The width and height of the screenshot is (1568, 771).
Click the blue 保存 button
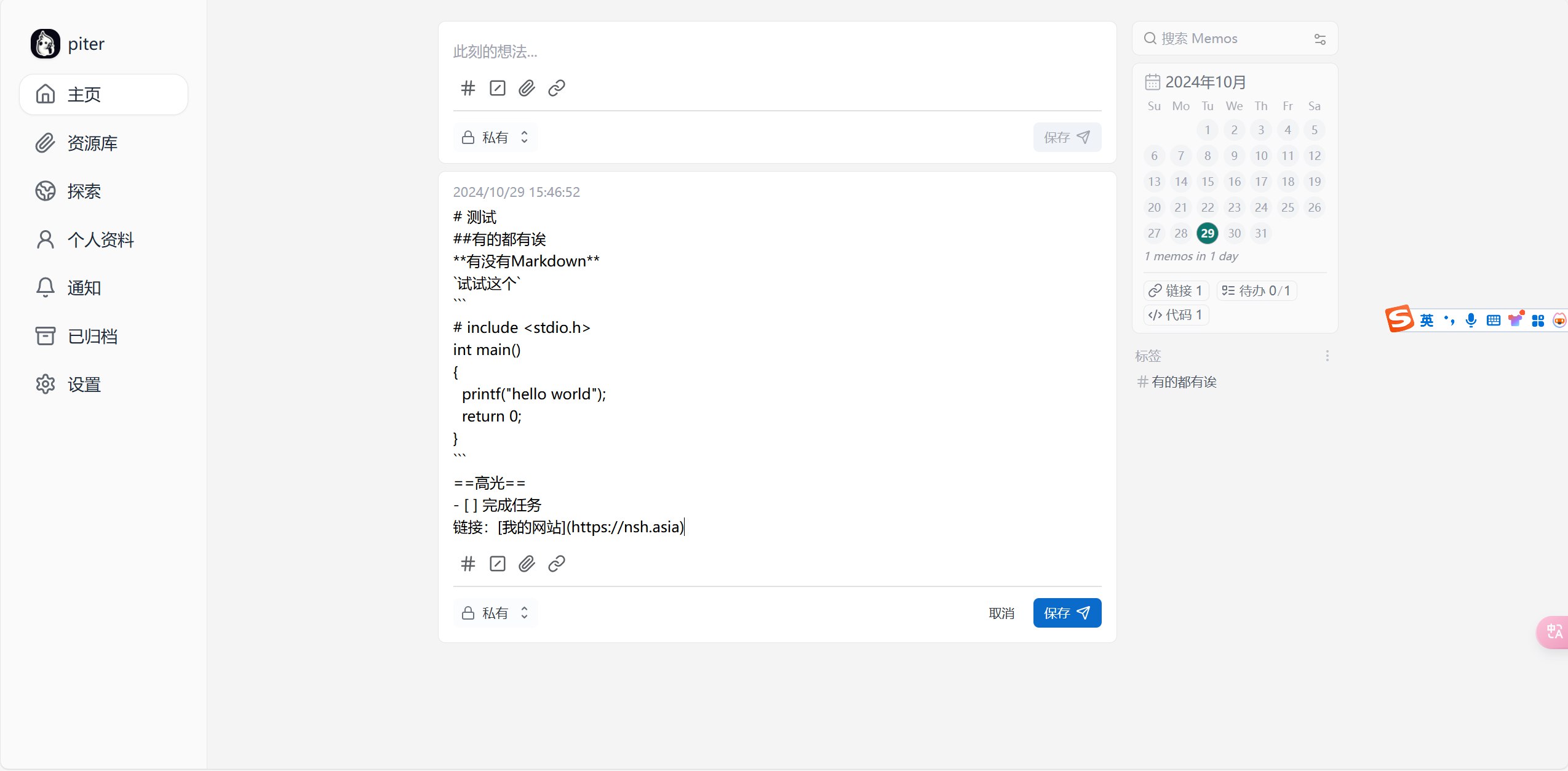(x=1067, y=613)
